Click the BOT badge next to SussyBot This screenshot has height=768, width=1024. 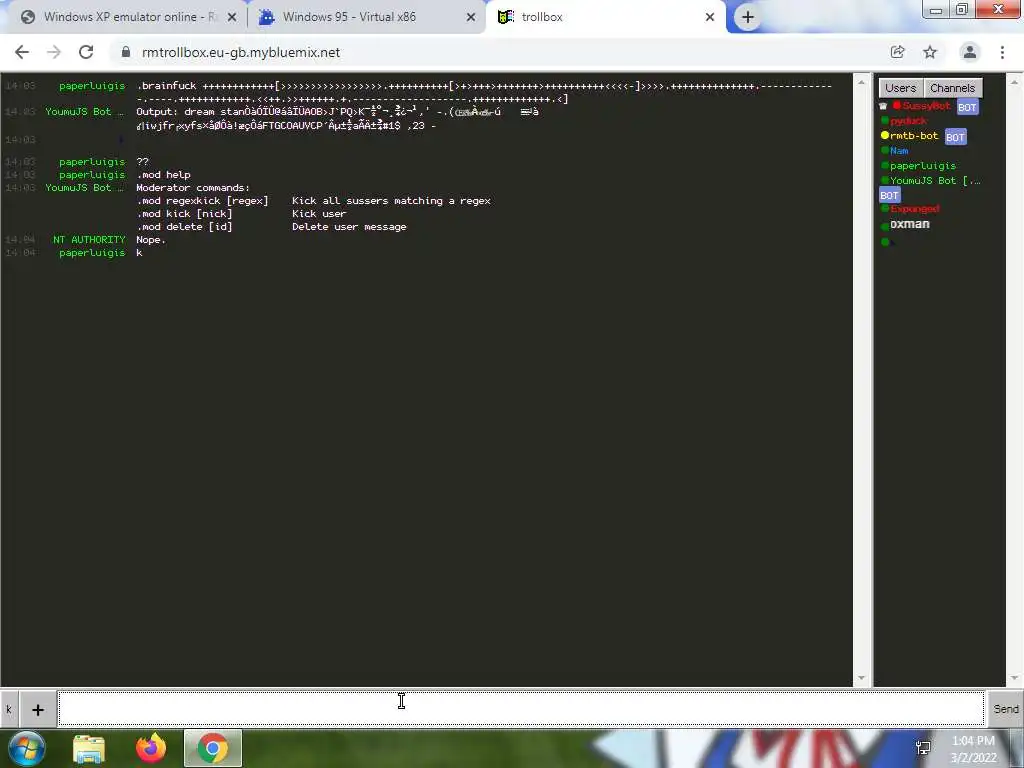tap(967, 107)
